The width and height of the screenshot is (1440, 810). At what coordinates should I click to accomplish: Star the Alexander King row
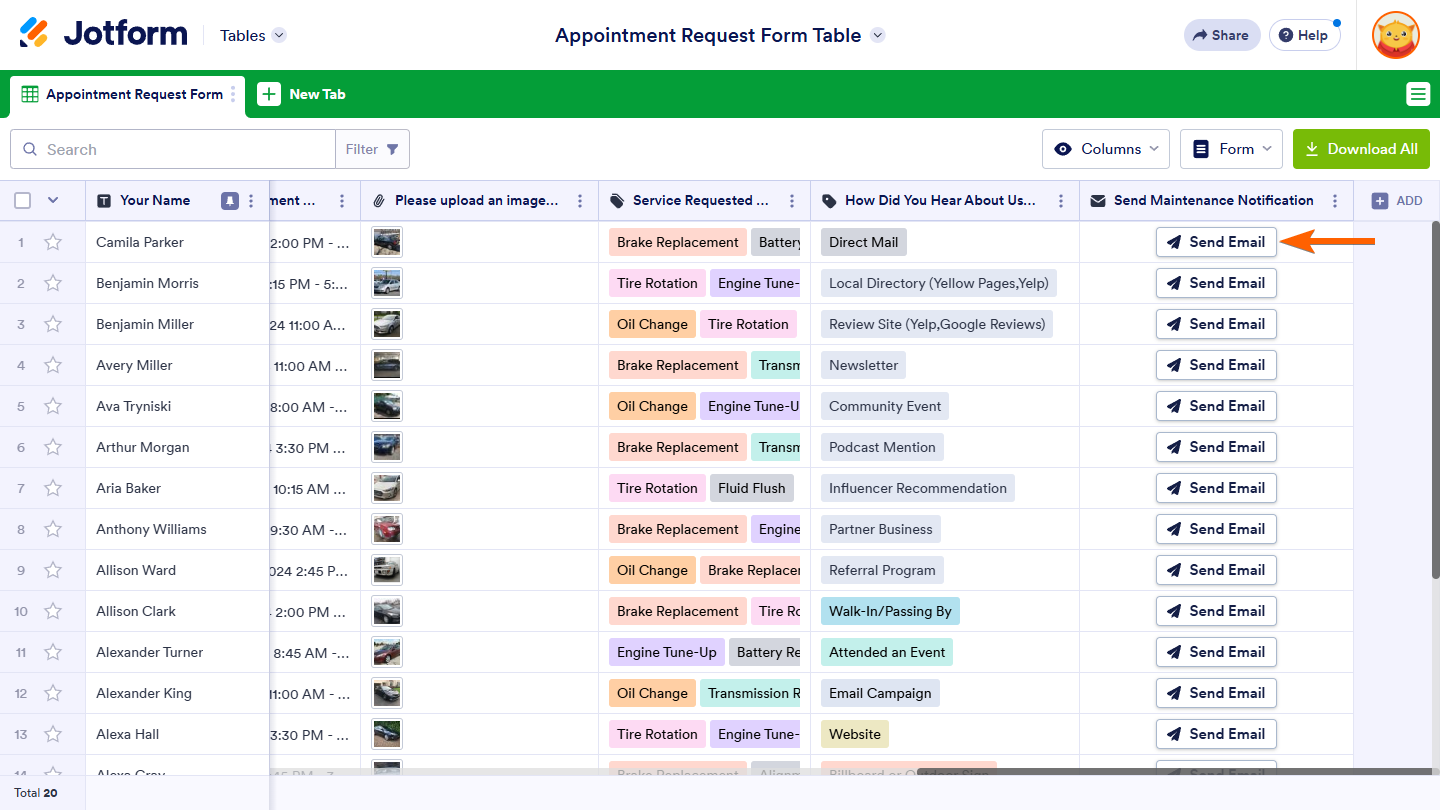click(x=53, y=693)
